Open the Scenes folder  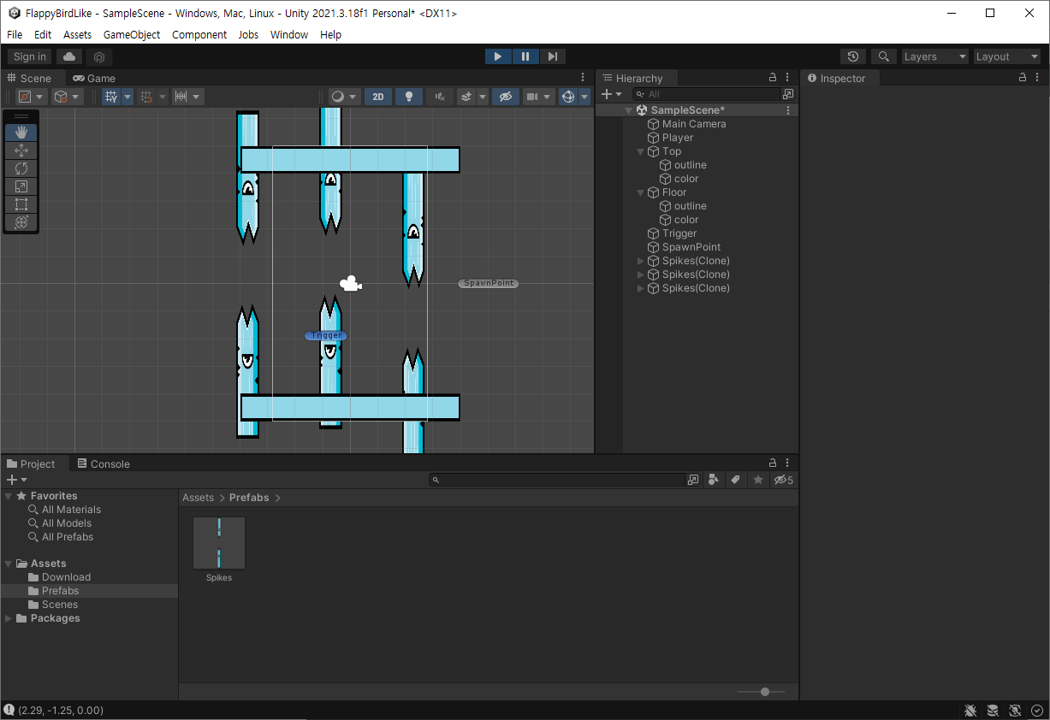60,604
